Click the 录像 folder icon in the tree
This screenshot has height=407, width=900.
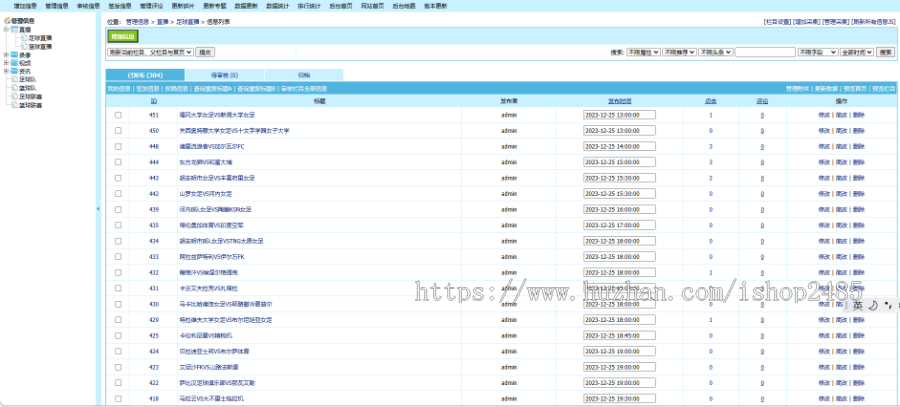[14, 55]
